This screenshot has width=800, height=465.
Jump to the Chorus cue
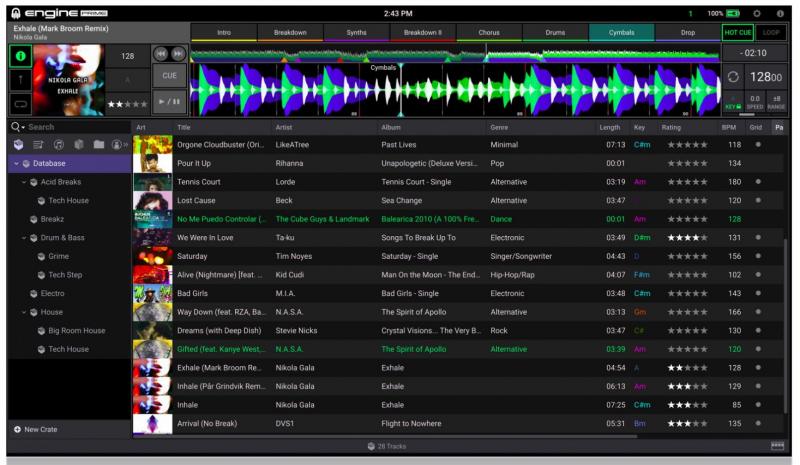489,33
